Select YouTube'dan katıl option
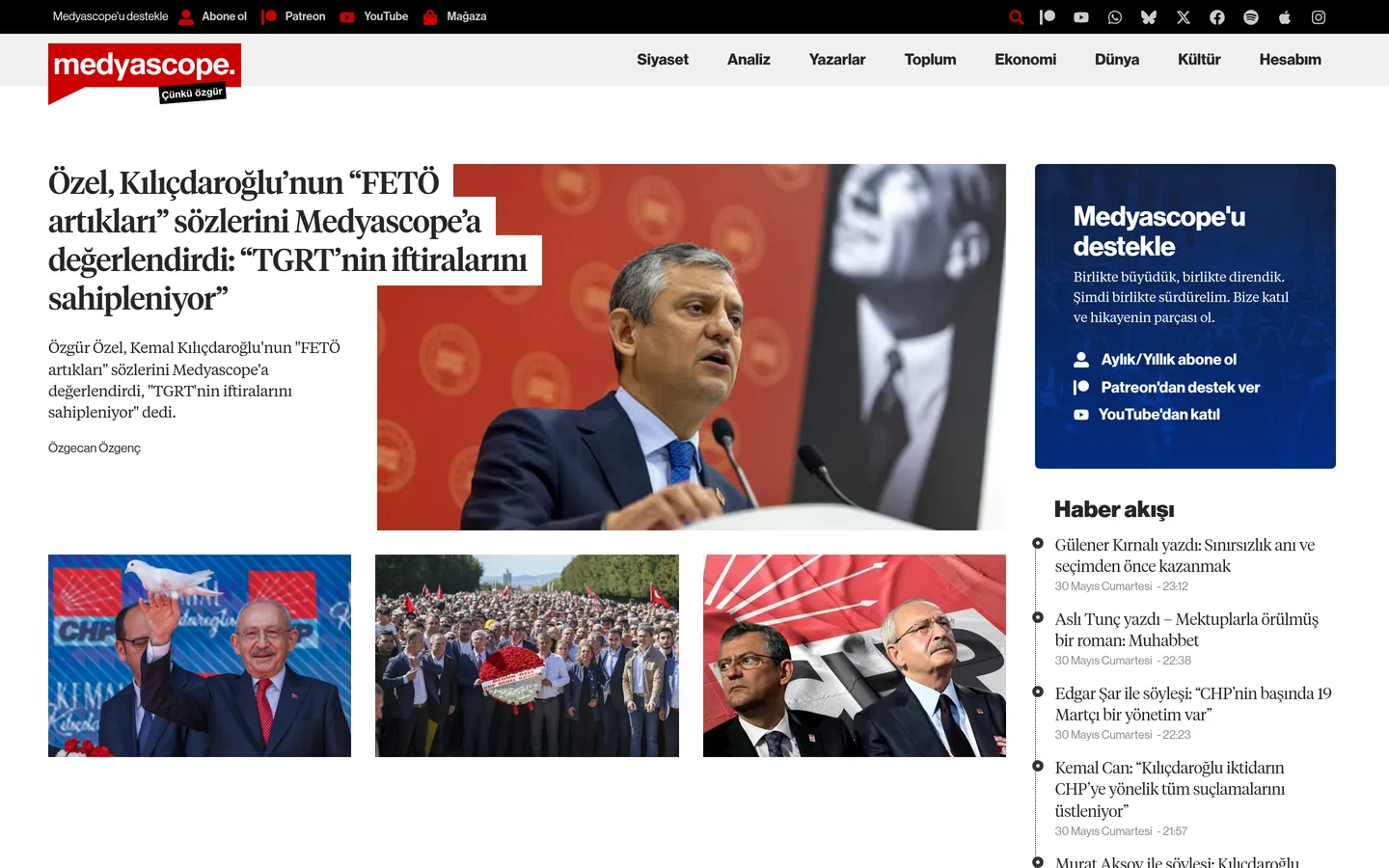The image size is (1389, 868). (x=1147, y=415)
